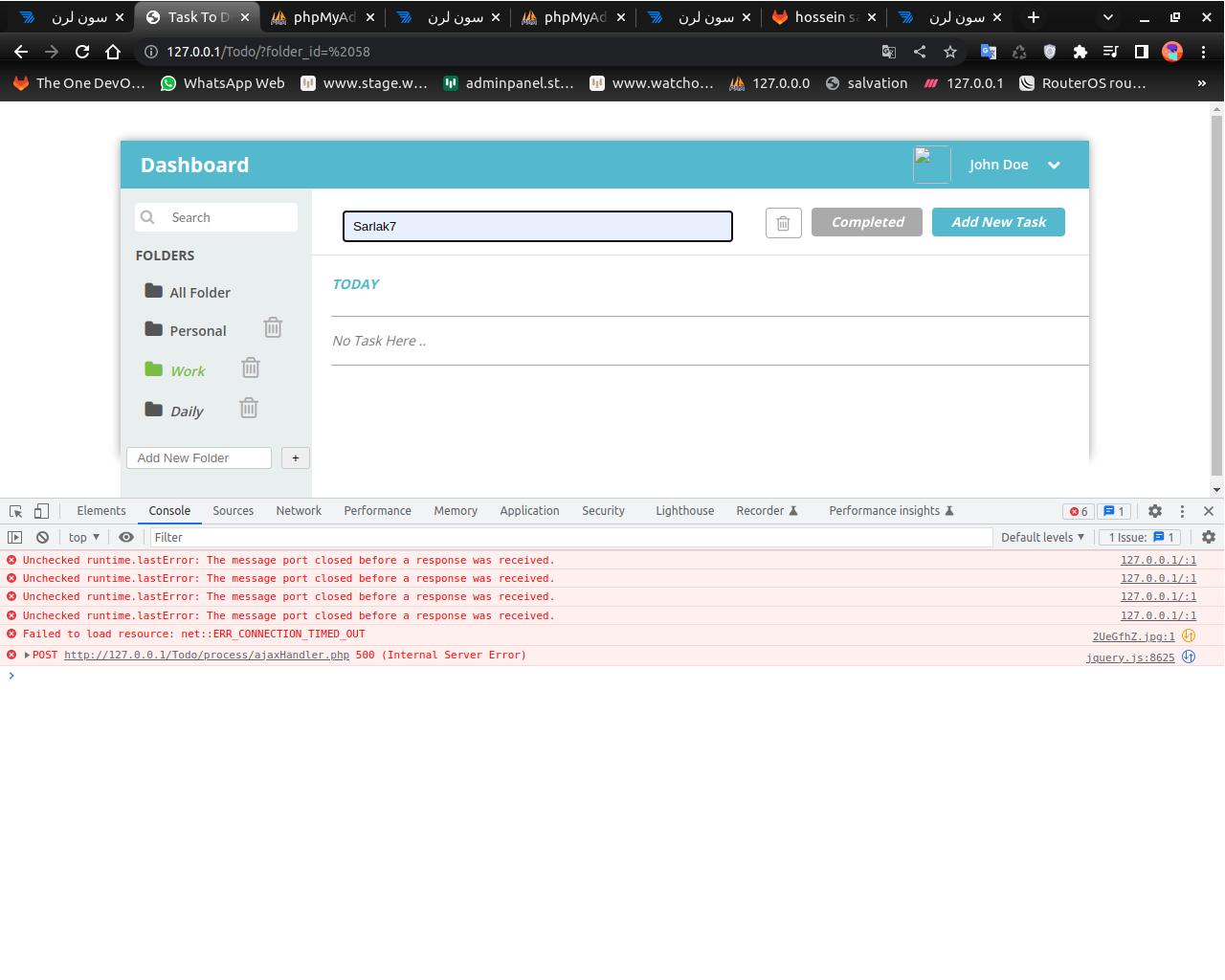1225x980 pixels.
Task: Open console settings gear icon
Action: (1209, 538)
